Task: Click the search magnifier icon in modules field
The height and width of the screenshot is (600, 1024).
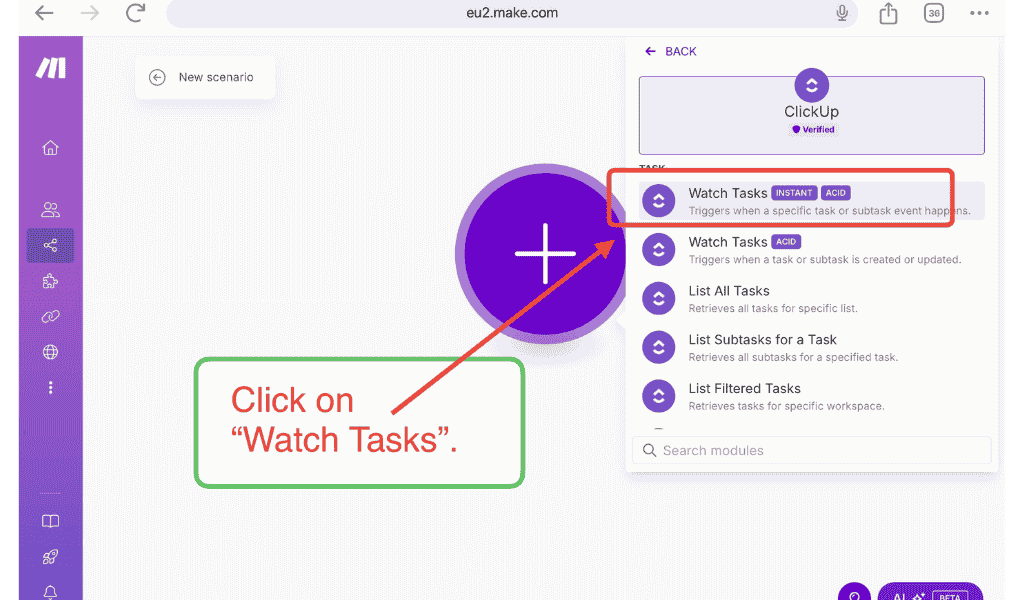Action: coord(649,450)
